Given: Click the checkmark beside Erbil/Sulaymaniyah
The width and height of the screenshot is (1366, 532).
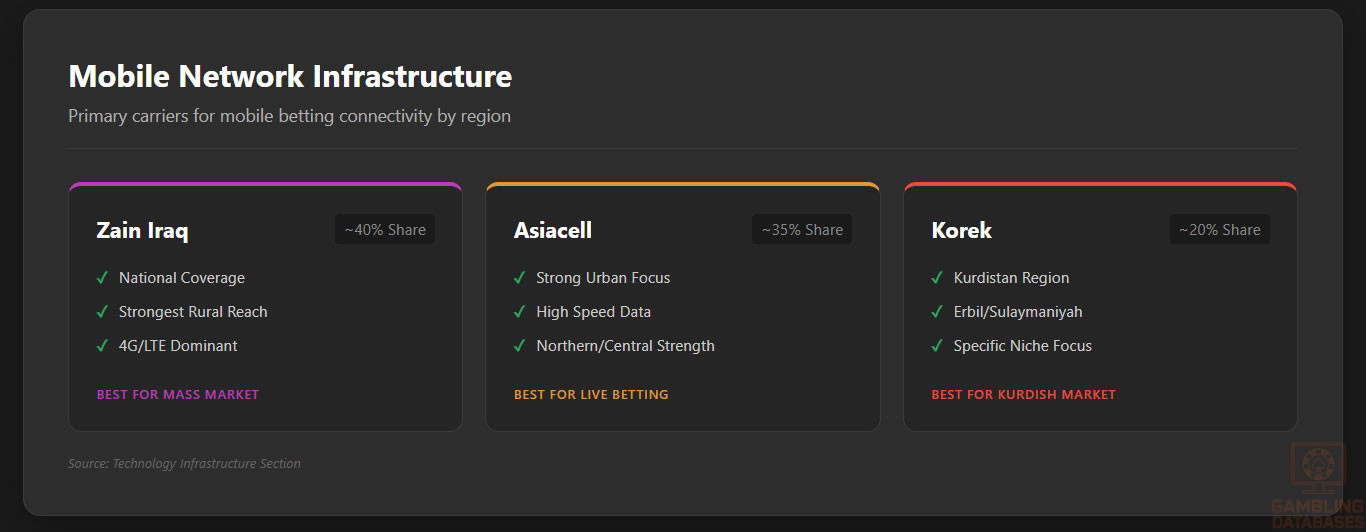Looking at the screenshot, I should [936, 312].
